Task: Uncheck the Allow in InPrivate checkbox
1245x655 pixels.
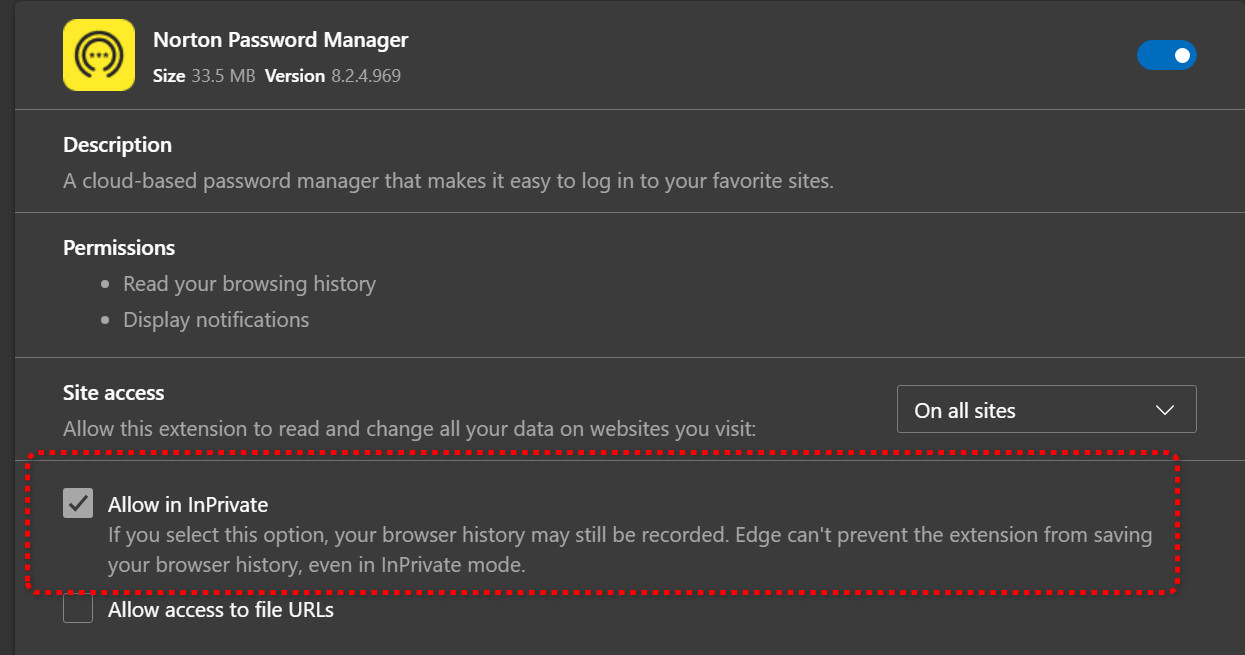Action: [78, 503]
